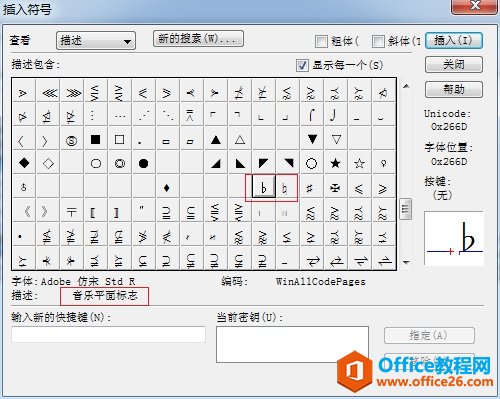Screen dimensions: 500x399
Task: Click the 插入(I) insert button
Action: tap(454, 41)
